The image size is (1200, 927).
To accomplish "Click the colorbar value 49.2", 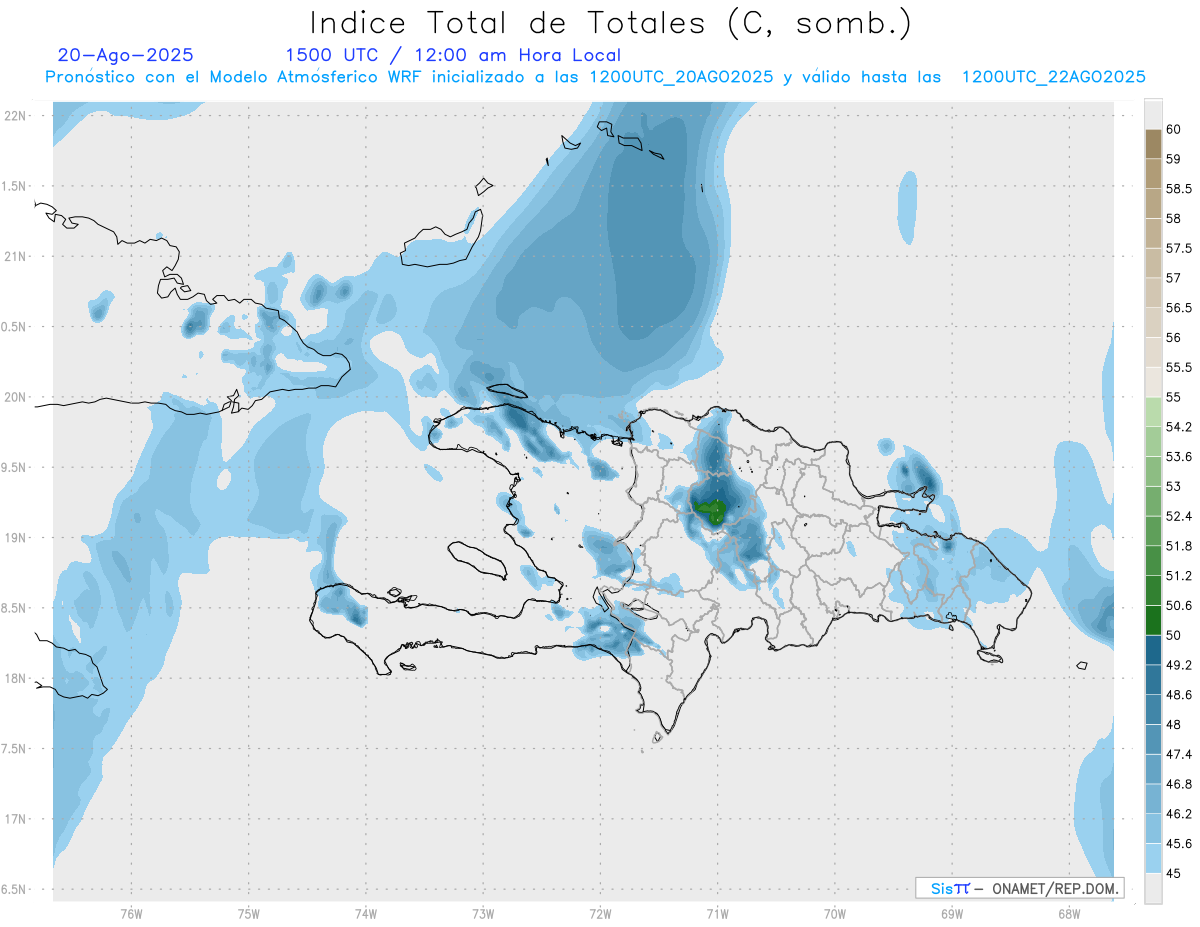I will coord(1179,665).
